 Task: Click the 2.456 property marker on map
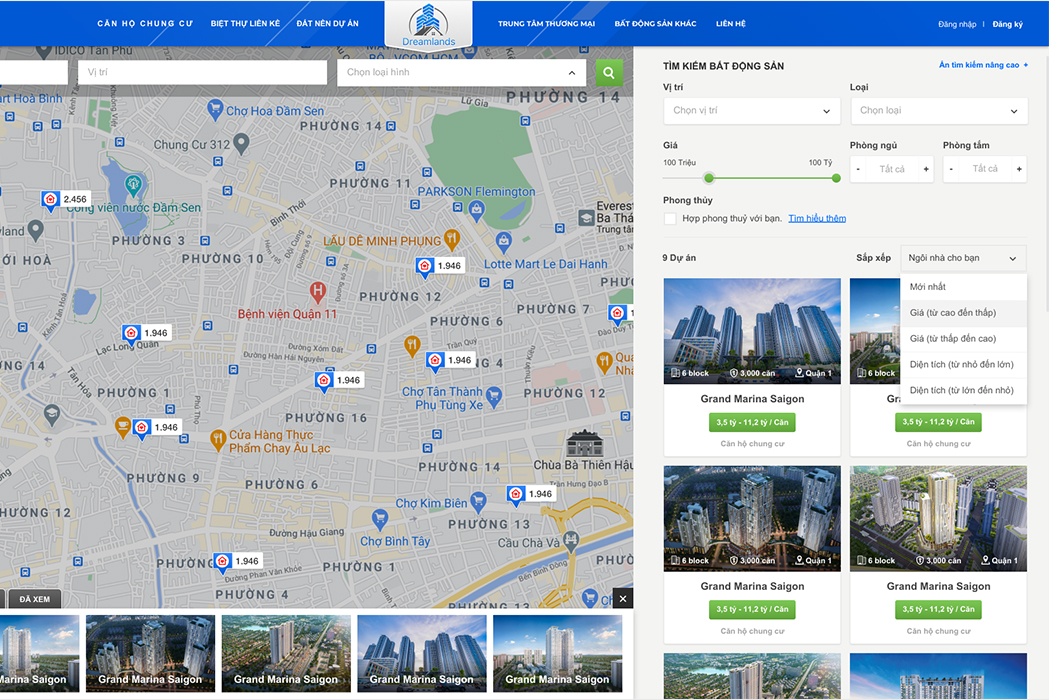coord(51,199)
